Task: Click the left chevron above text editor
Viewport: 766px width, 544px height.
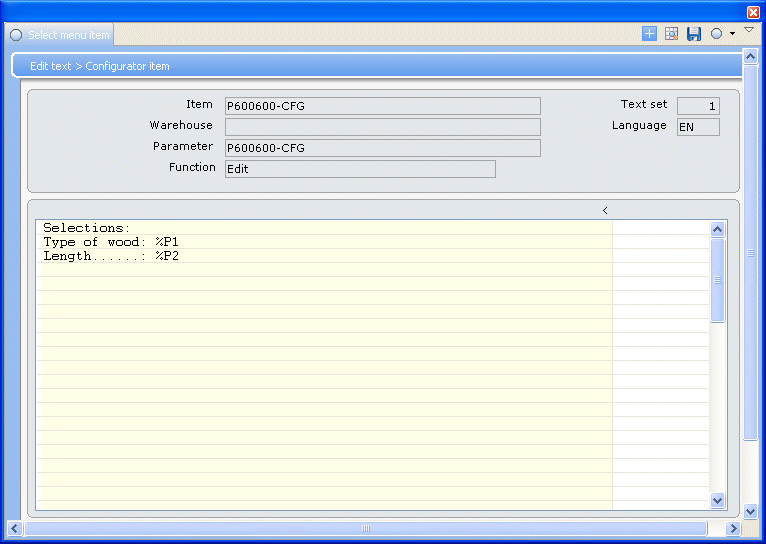Action: pos(605,210)
